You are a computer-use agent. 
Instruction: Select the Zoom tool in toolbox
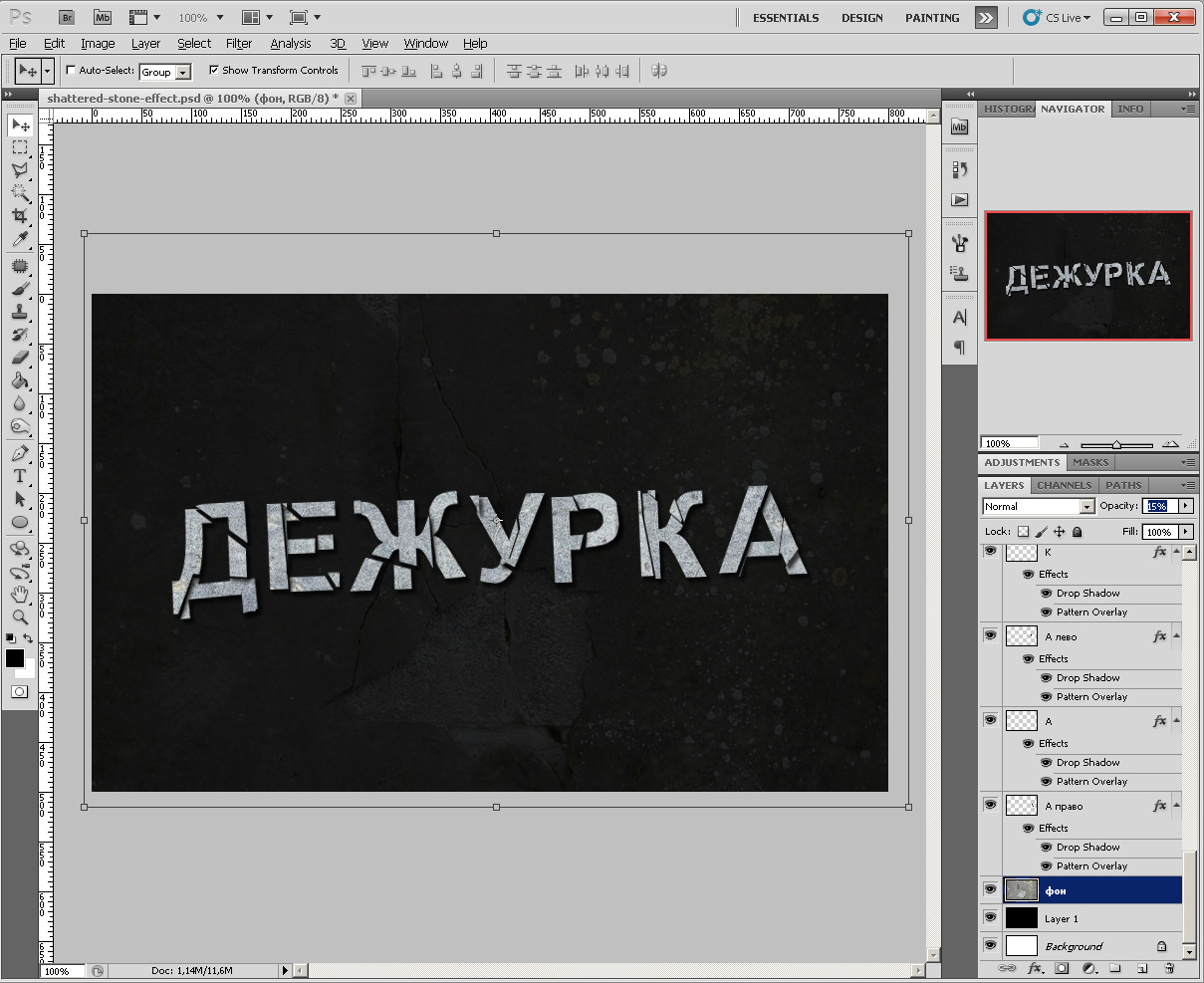pyautogui.click(x=19, y=616)
